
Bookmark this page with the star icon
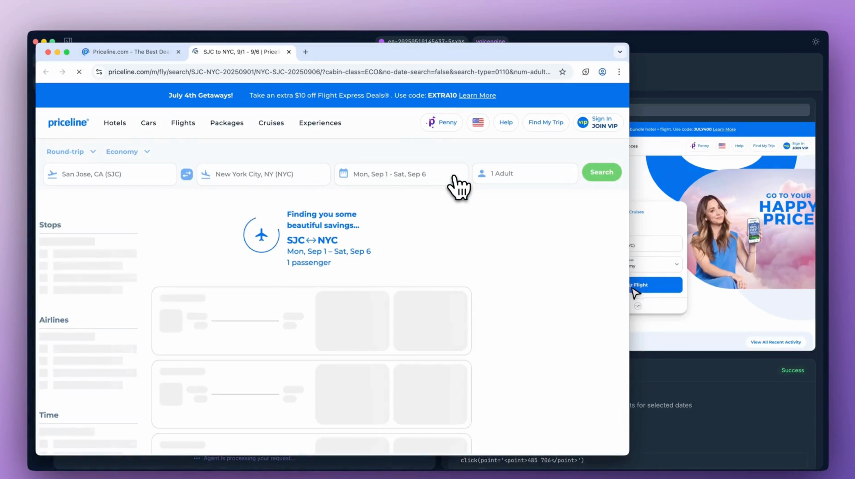[x=562, y=71]
